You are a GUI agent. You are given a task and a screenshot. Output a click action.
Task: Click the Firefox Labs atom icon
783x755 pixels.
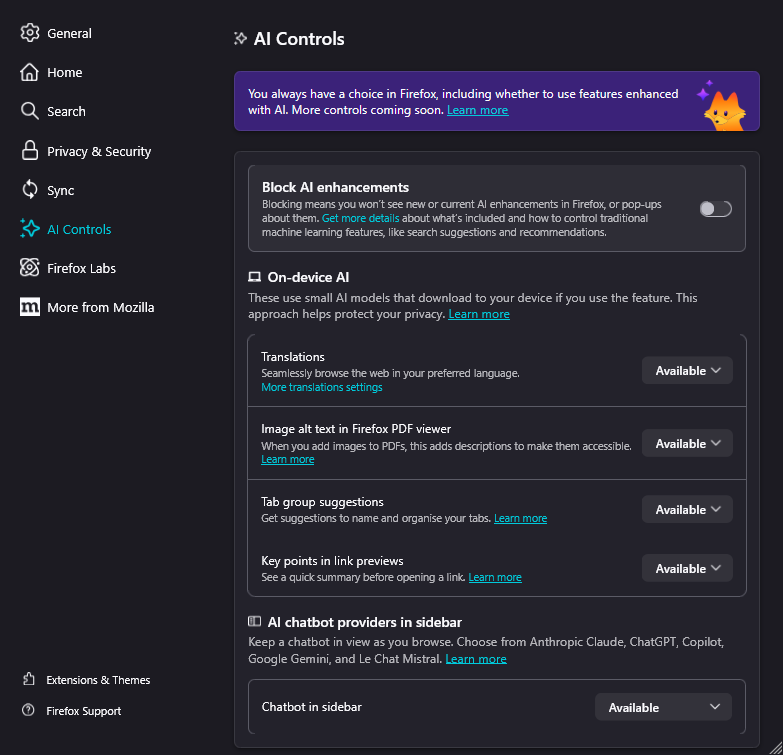[29, 268]
